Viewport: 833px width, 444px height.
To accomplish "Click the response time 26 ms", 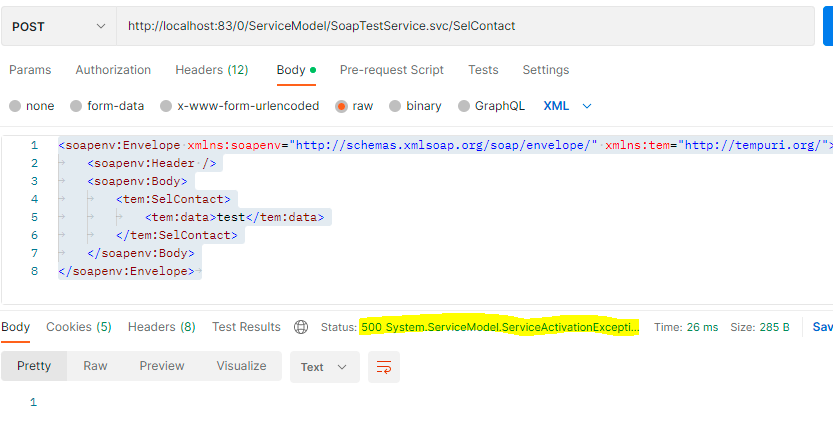I will (702, 327).
